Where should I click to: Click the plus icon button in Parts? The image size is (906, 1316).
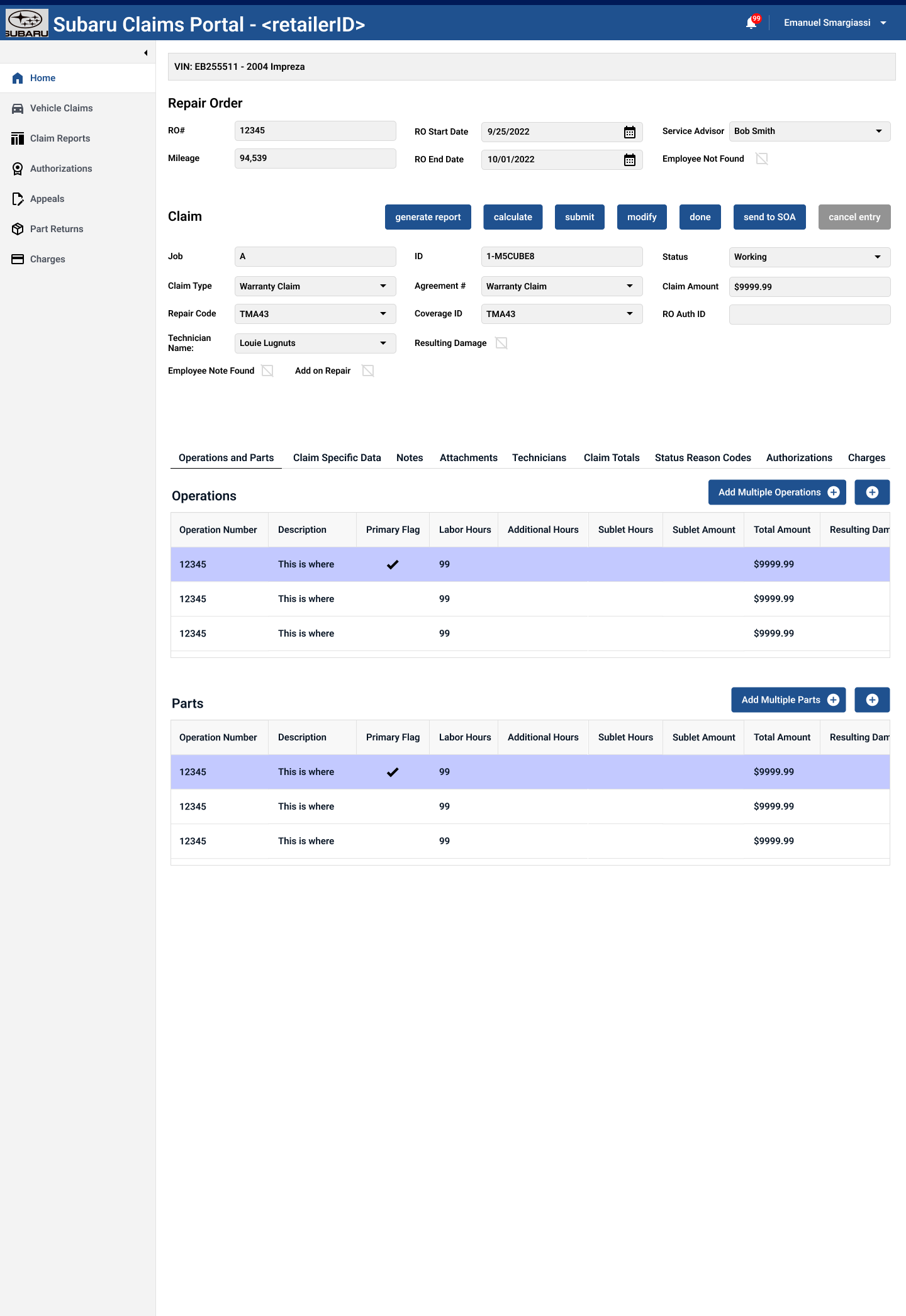871,700
